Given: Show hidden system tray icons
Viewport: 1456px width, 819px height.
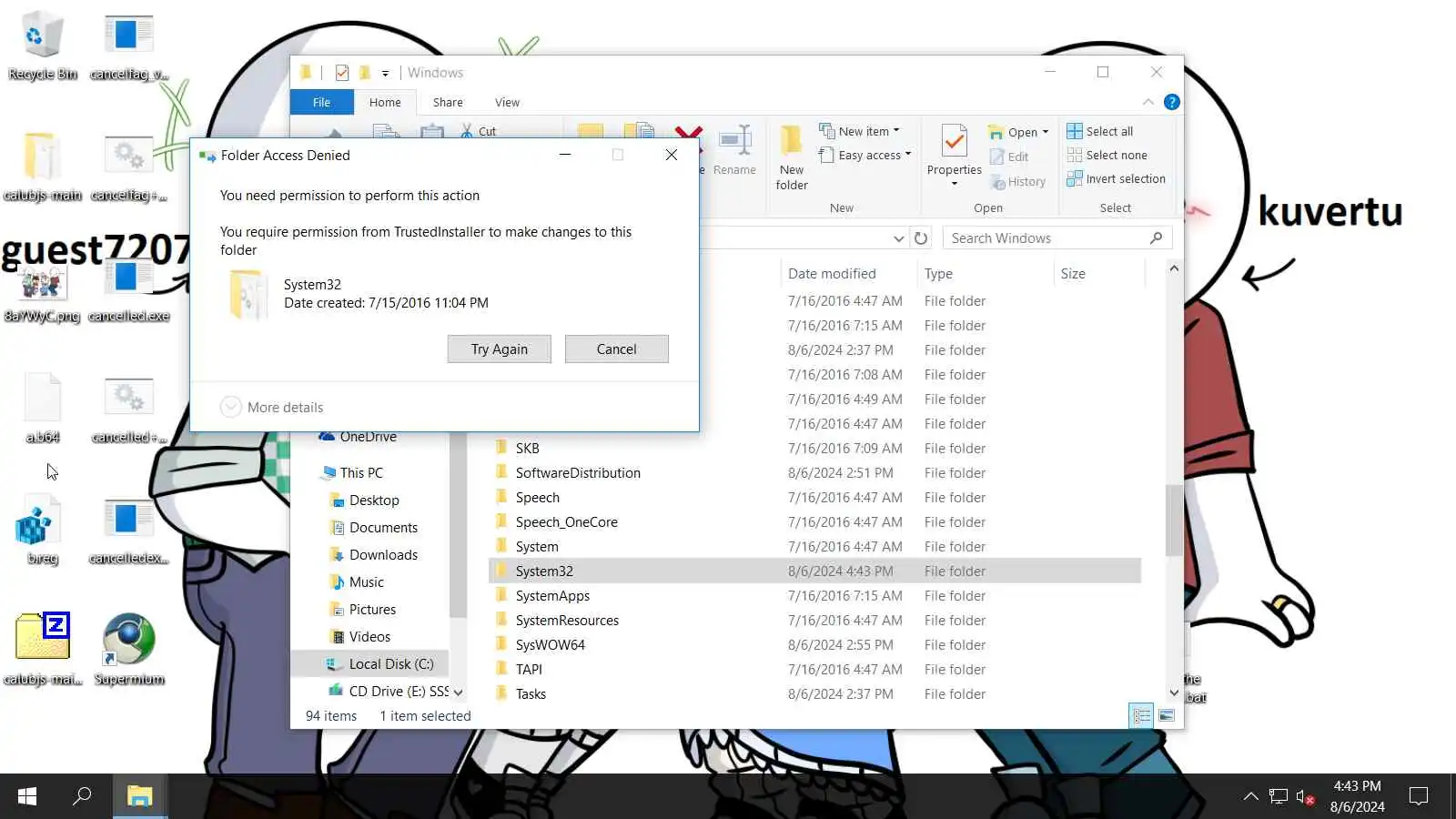Looking at the screenshot, I should coord(1251,797).
